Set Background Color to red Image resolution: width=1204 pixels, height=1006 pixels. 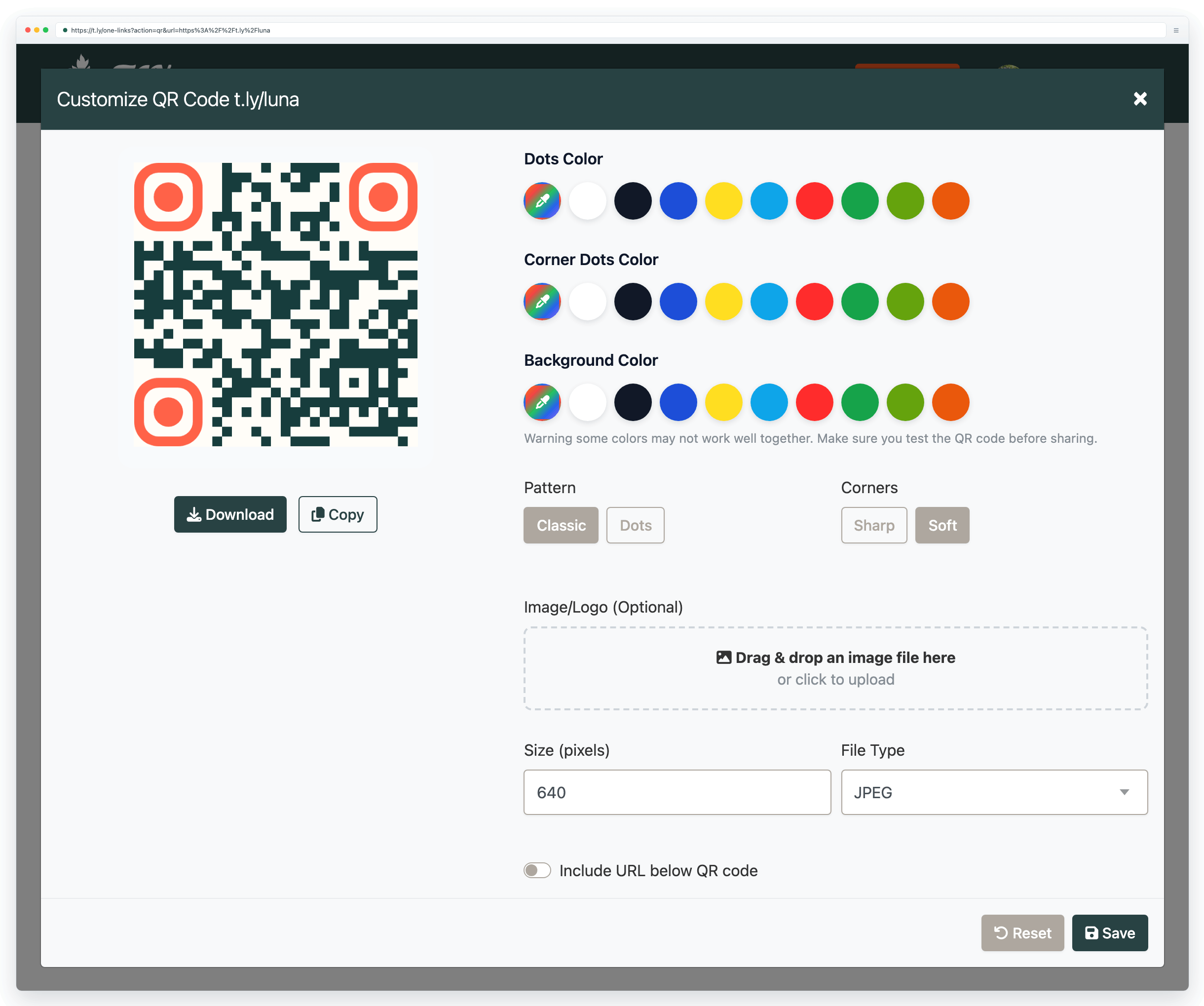814,402
